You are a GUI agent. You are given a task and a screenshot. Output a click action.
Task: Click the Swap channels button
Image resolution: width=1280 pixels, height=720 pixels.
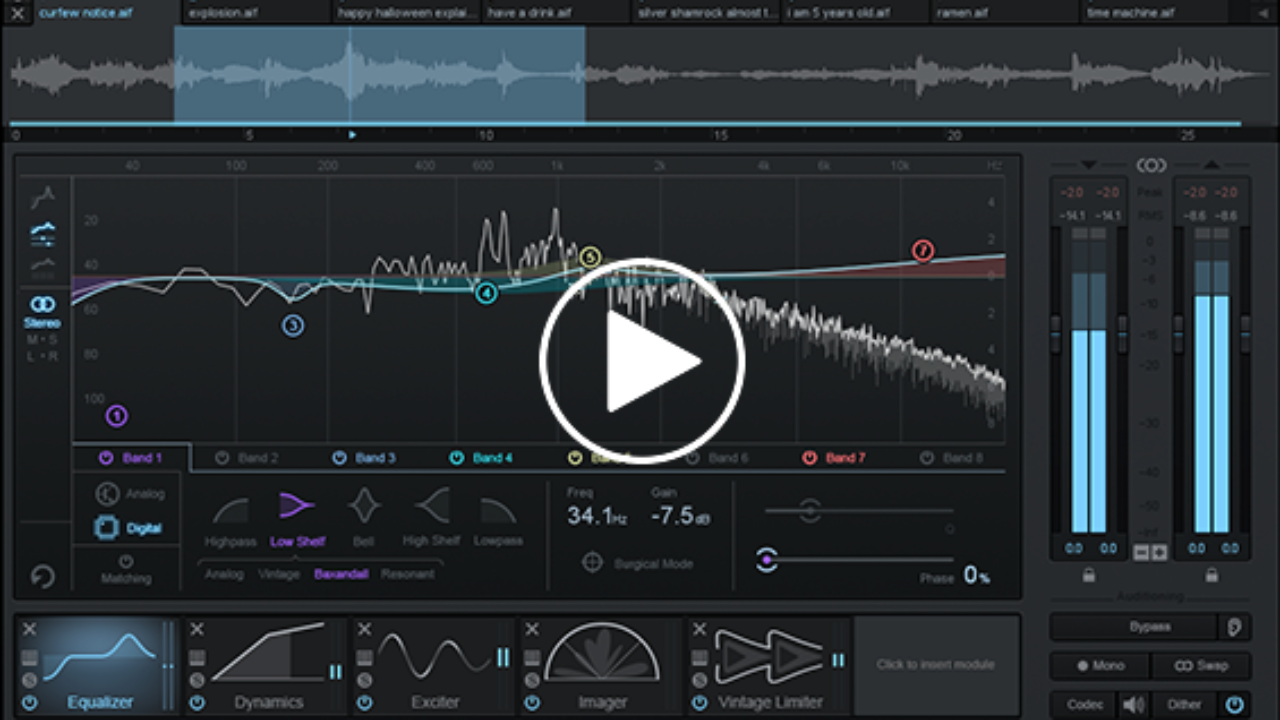[x=1199, y=666]
